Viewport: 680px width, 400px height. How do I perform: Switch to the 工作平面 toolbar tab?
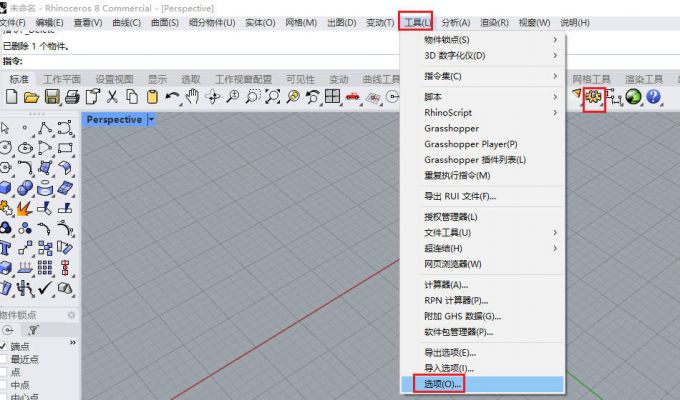click(62, 79)
